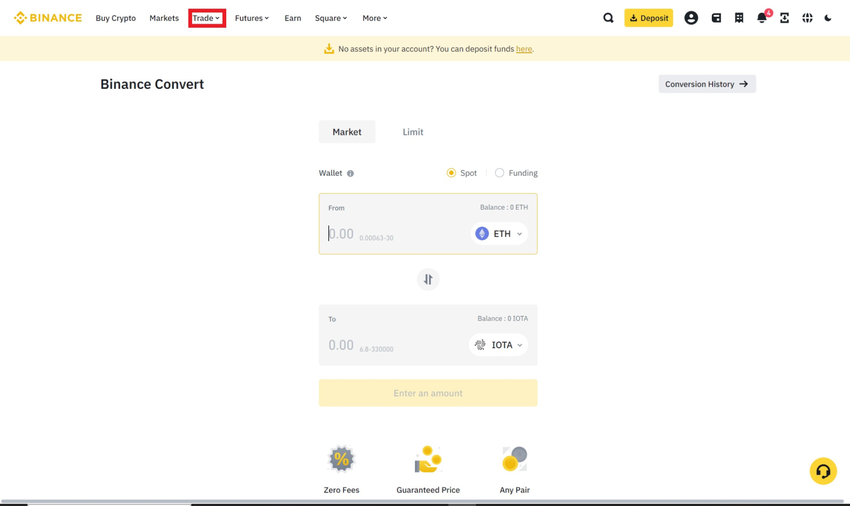The image size is (850, 506).
Task: Click the 'Zero Fees' label
Action: 342,490
